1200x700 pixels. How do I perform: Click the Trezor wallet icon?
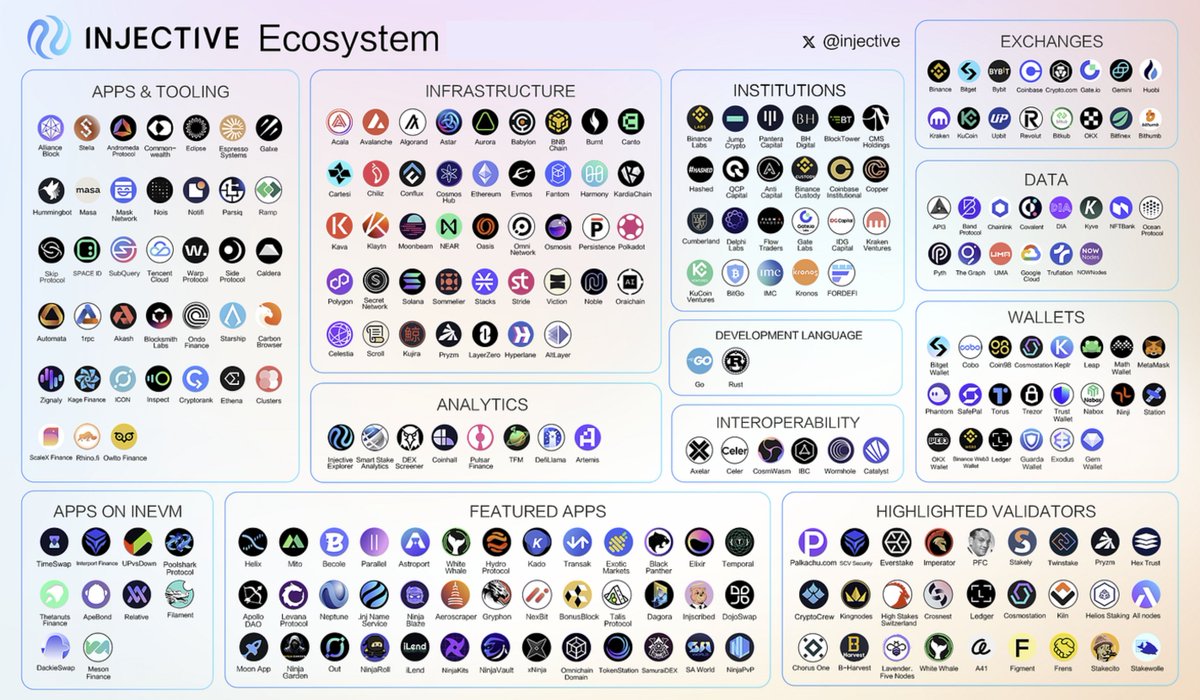coord(1031,394)
